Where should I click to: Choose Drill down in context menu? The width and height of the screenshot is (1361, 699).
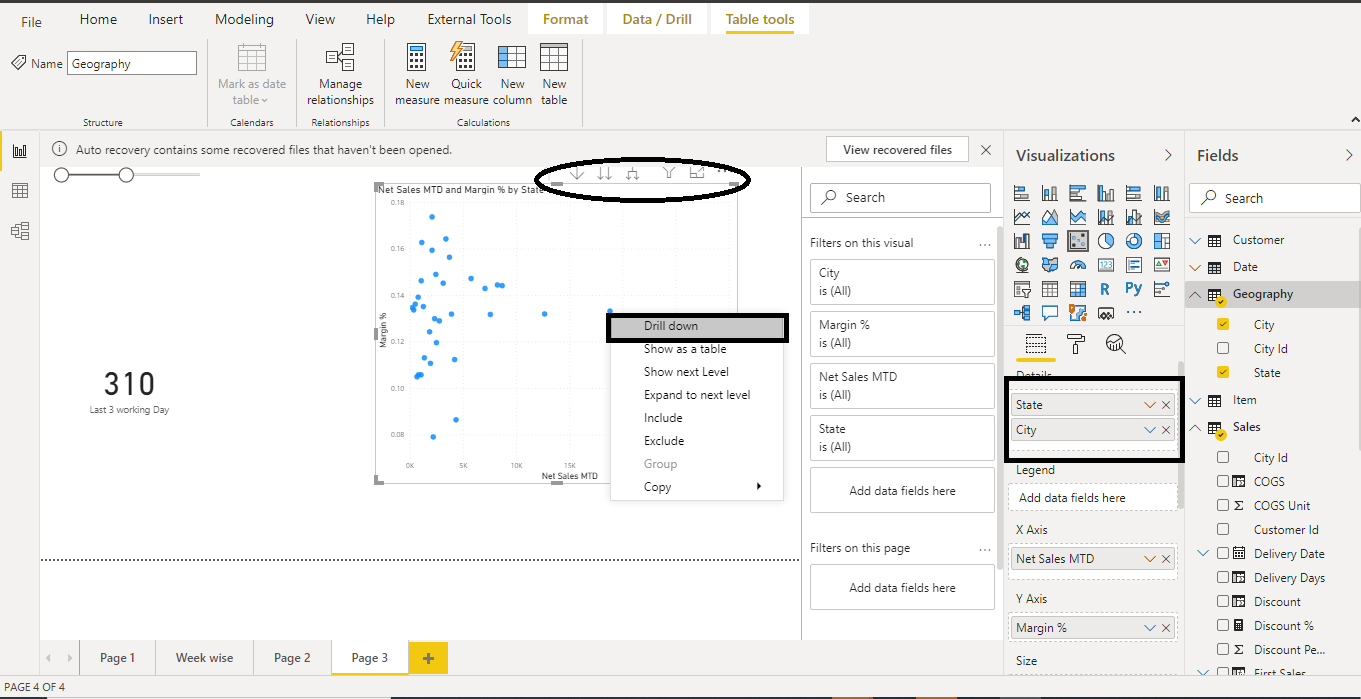click(x=697, y=326)
